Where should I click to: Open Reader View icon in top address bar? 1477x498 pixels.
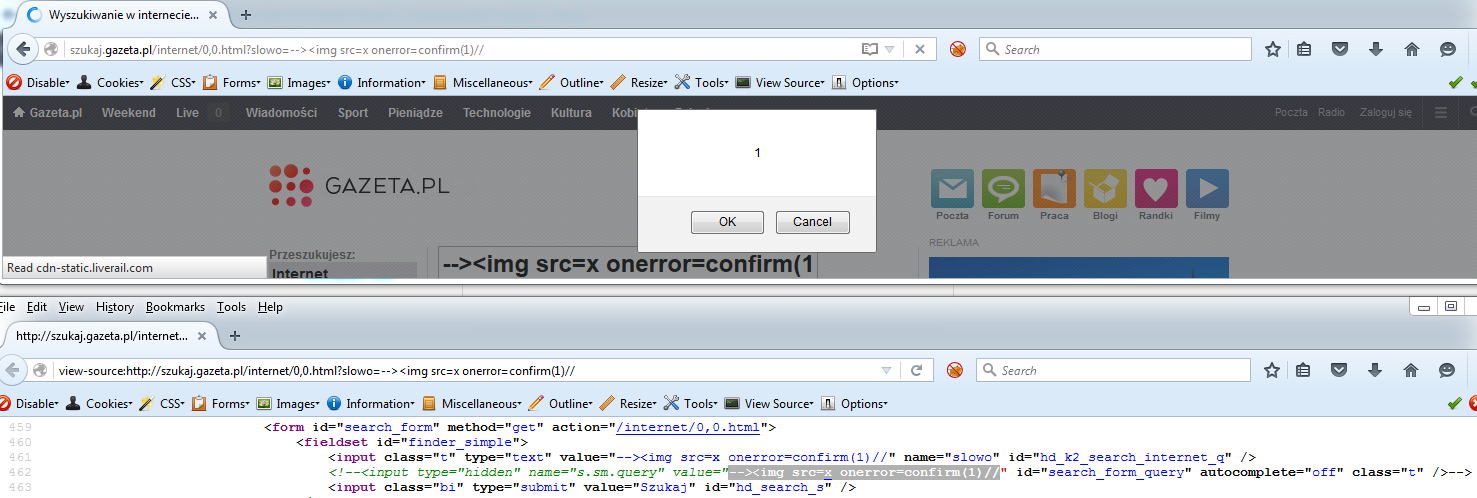tap(870, 49)
